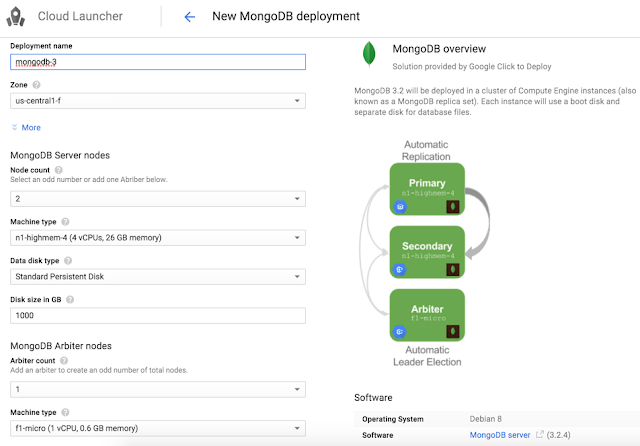This screenshot has width=640, height=446.
Task: Open help for server Machine type
Action: click(65, 222)
